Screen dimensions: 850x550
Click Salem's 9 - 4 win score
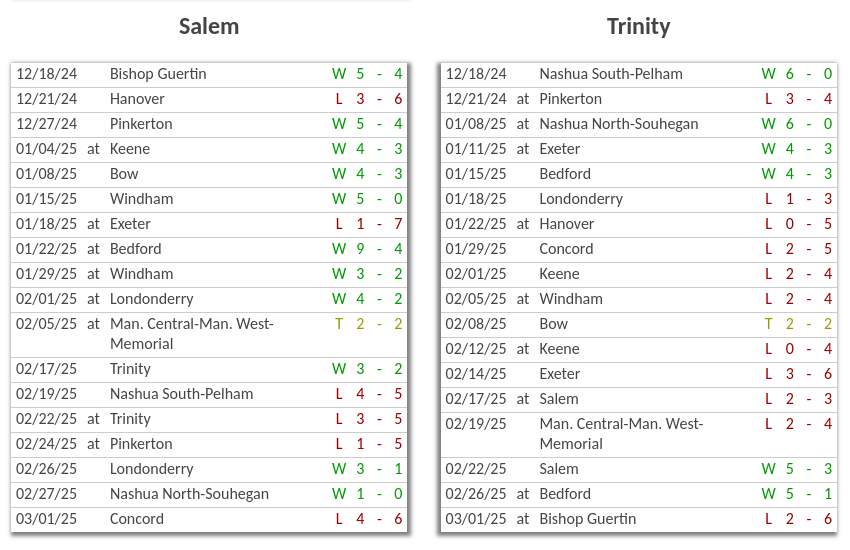368,249
